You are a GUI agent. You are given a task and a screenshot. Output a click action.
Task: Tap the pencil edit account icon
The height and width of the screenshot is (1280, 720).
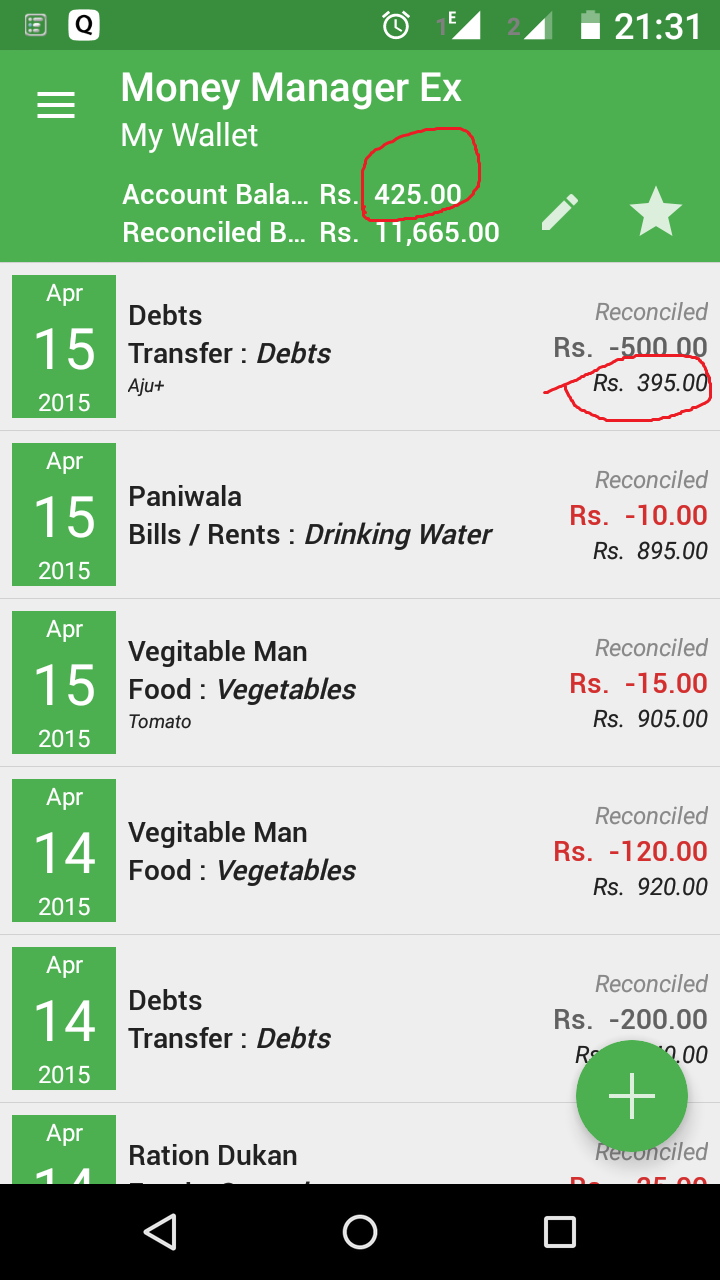pos(560,213)
